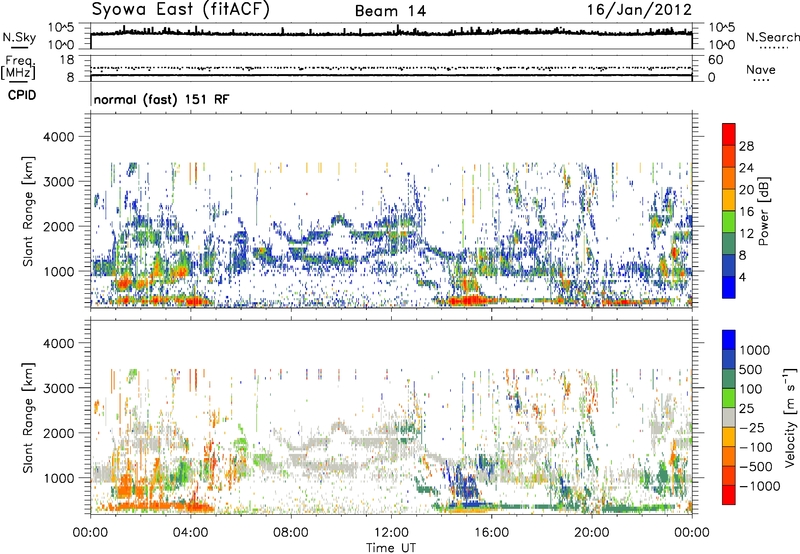Click the "28" label on the Power colorbar

pos(746,146)
